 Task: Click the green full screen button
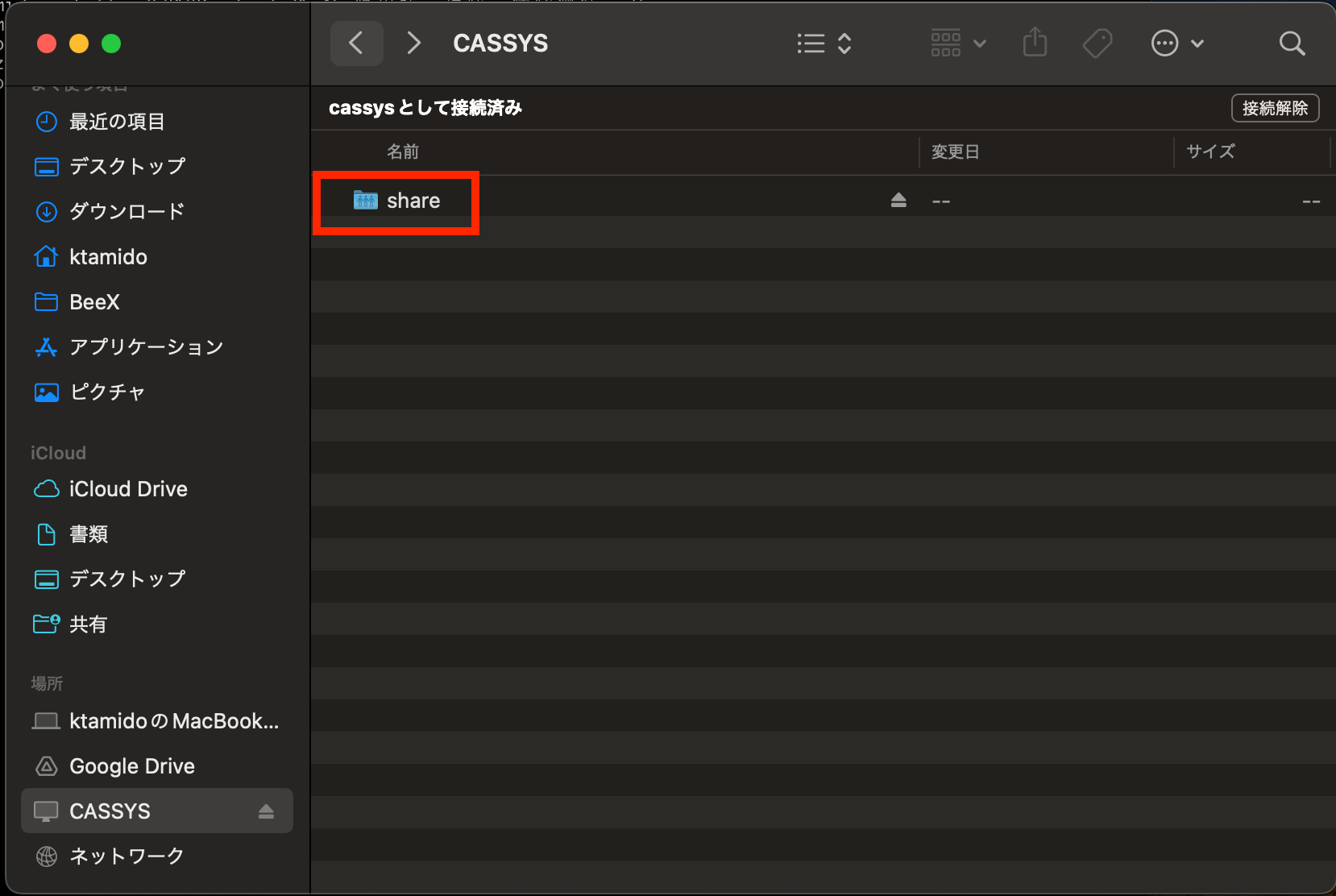[x=111, y=44]
